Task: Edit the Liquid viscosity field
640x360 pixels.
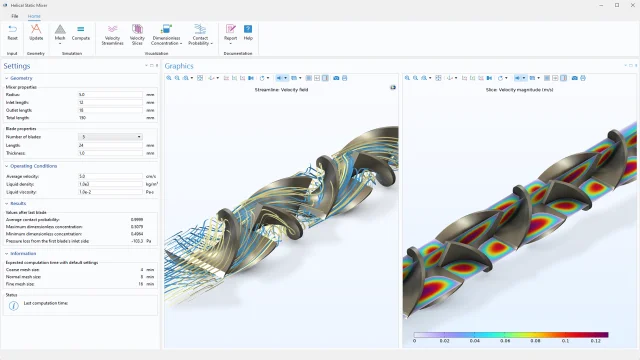Action: click(x=110, y=192)
